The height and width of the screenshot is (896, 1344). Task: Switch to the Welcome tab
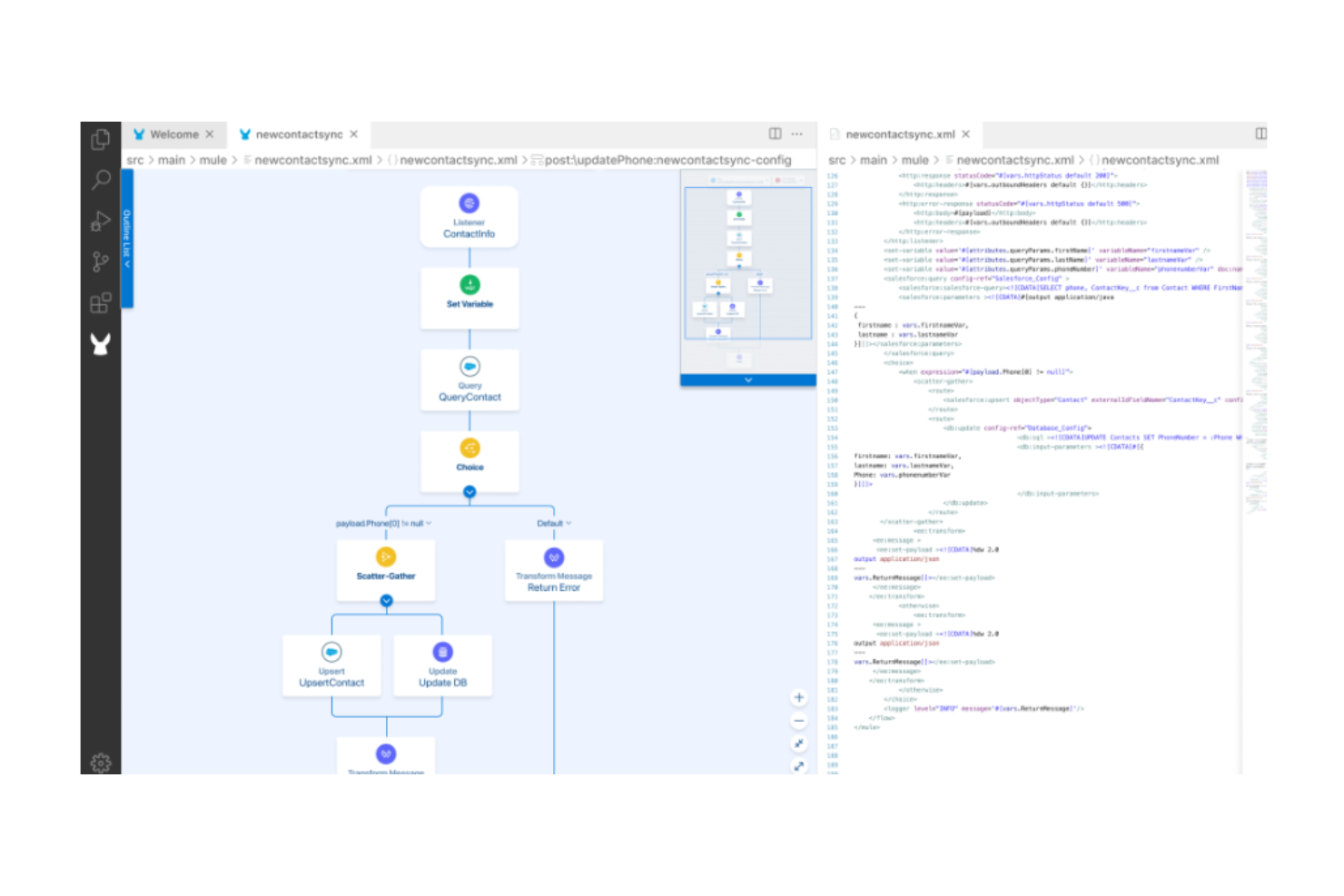coord(173,134)
